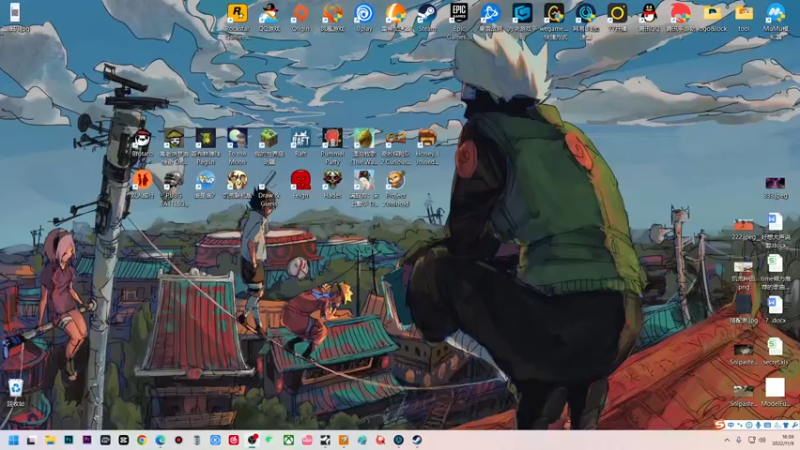Select the secret.xls spreadsheet file

pyautogui.click(x=775, y=347)
